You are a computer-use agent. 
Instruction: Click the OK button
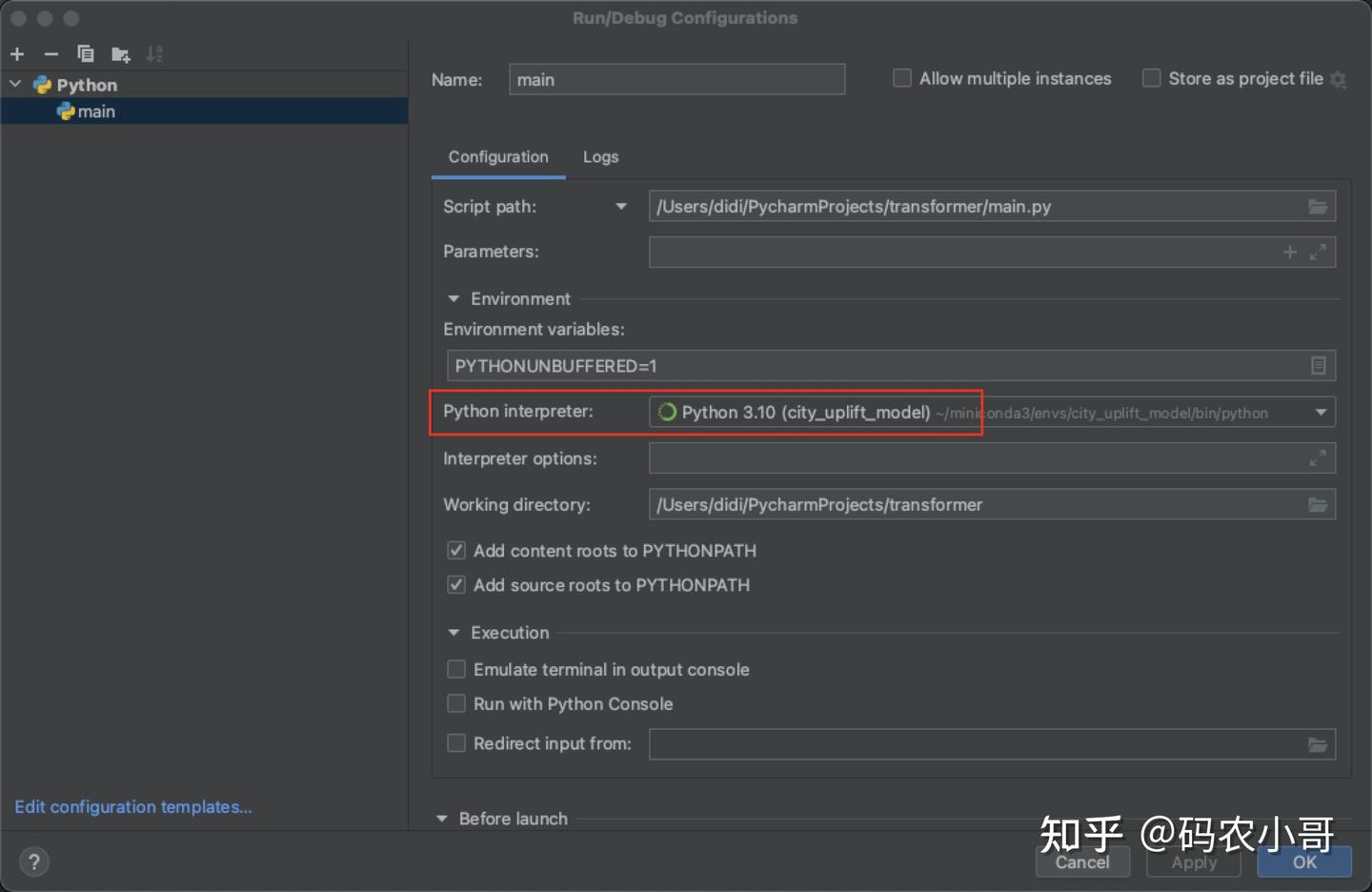point(1304,862)
